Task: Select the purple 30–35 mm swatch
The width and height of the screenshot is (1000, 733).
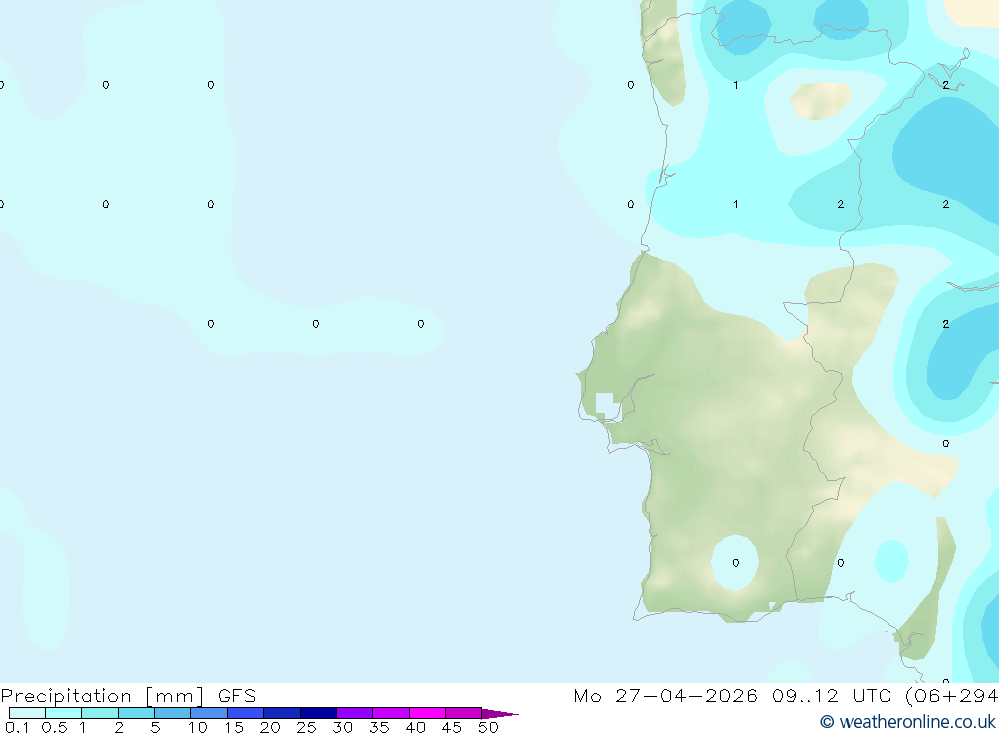Action: click(355, 713)
